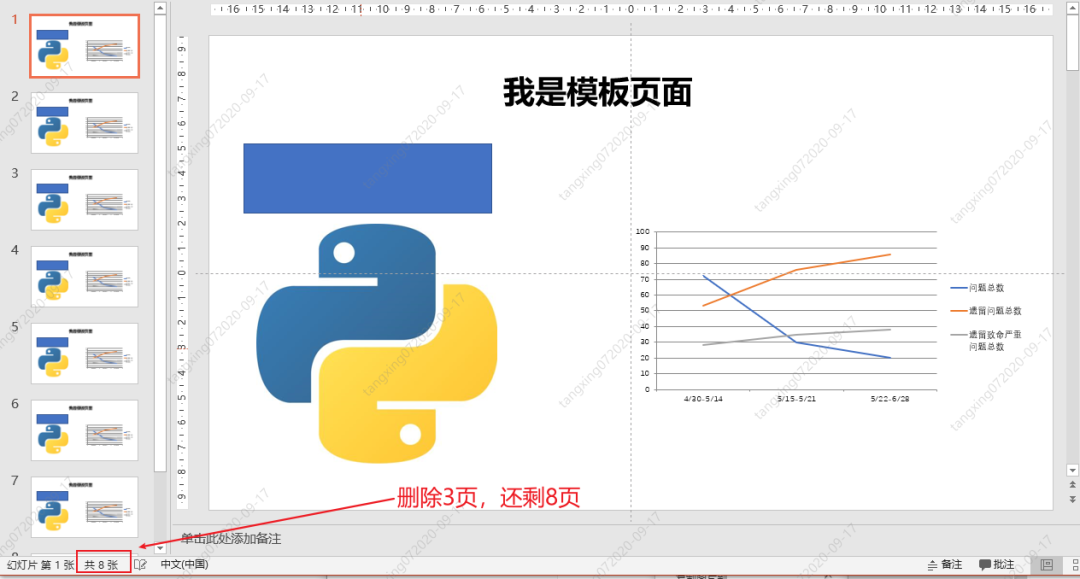Screen dimensions: 1080x579
Task: Select the blue rectangle shape on the slide
Action: [368, 178]
